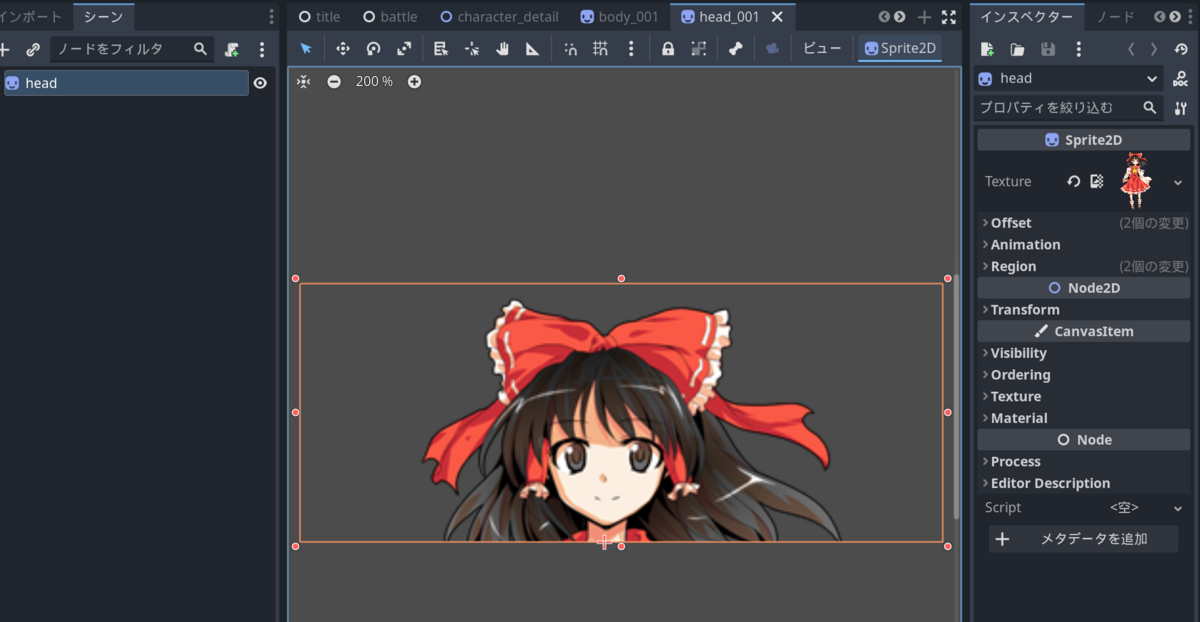Screen dimensions: 1200x622
Task: Toggle distraction-free mode expand icon
Action: 949,17
